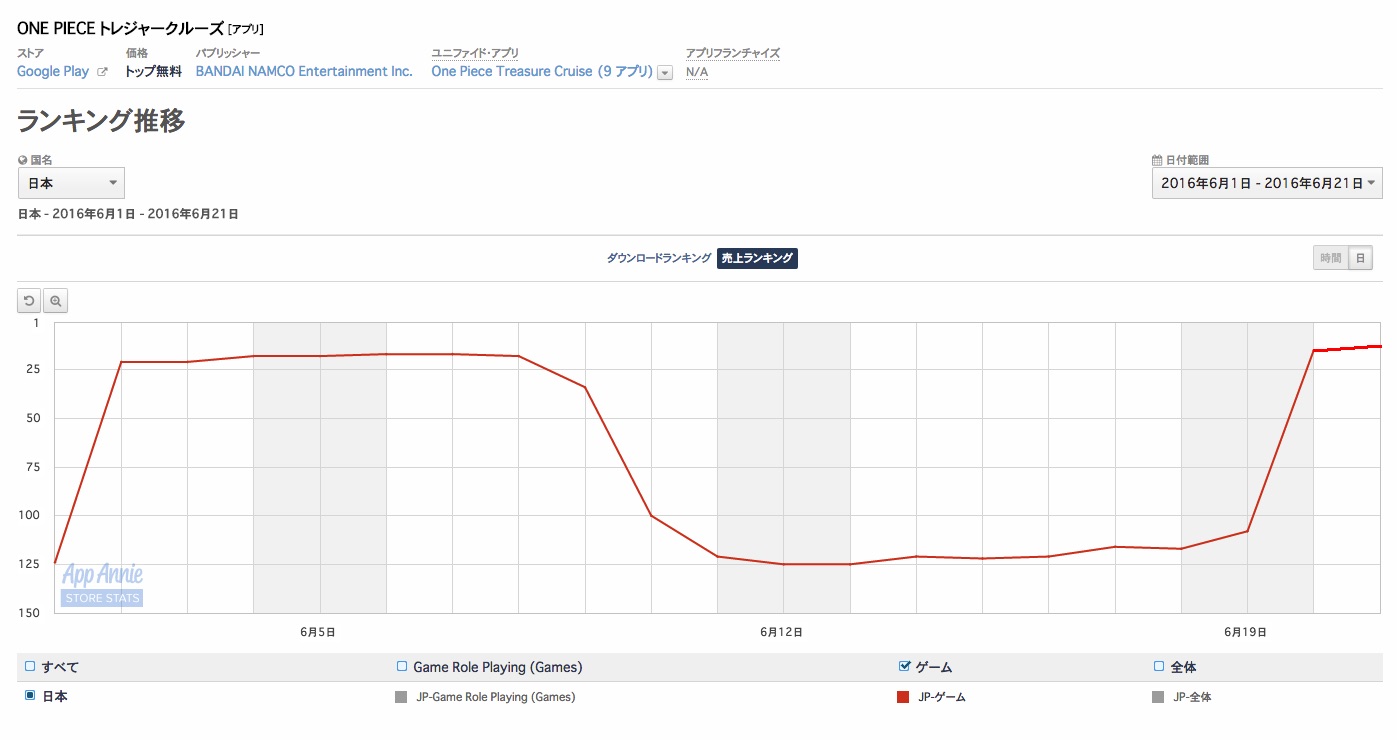Click the external link icon beside Google Play
1397x740 pixels.
tap(102, 72)
